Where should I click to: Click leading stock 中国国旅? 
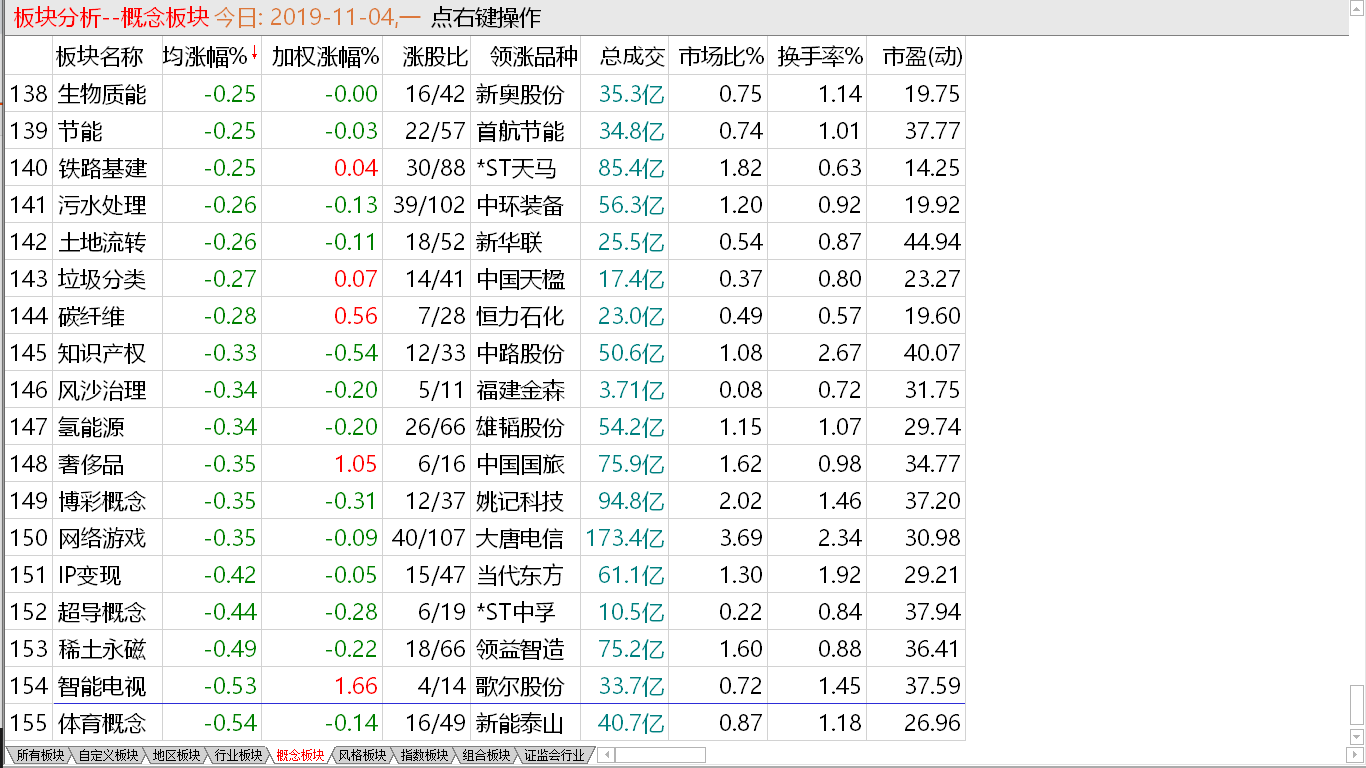520,464
